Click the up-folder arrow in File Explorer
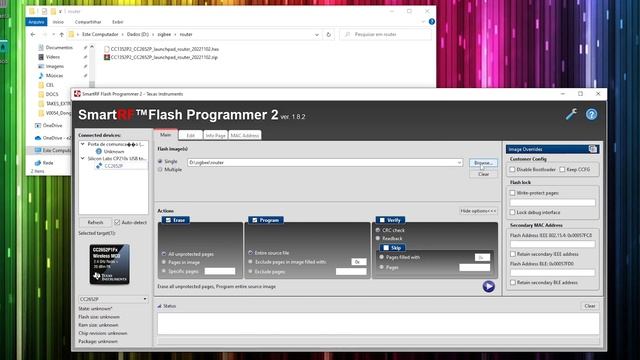The height and width of the screenshot is (360, 640). point(62,35)
